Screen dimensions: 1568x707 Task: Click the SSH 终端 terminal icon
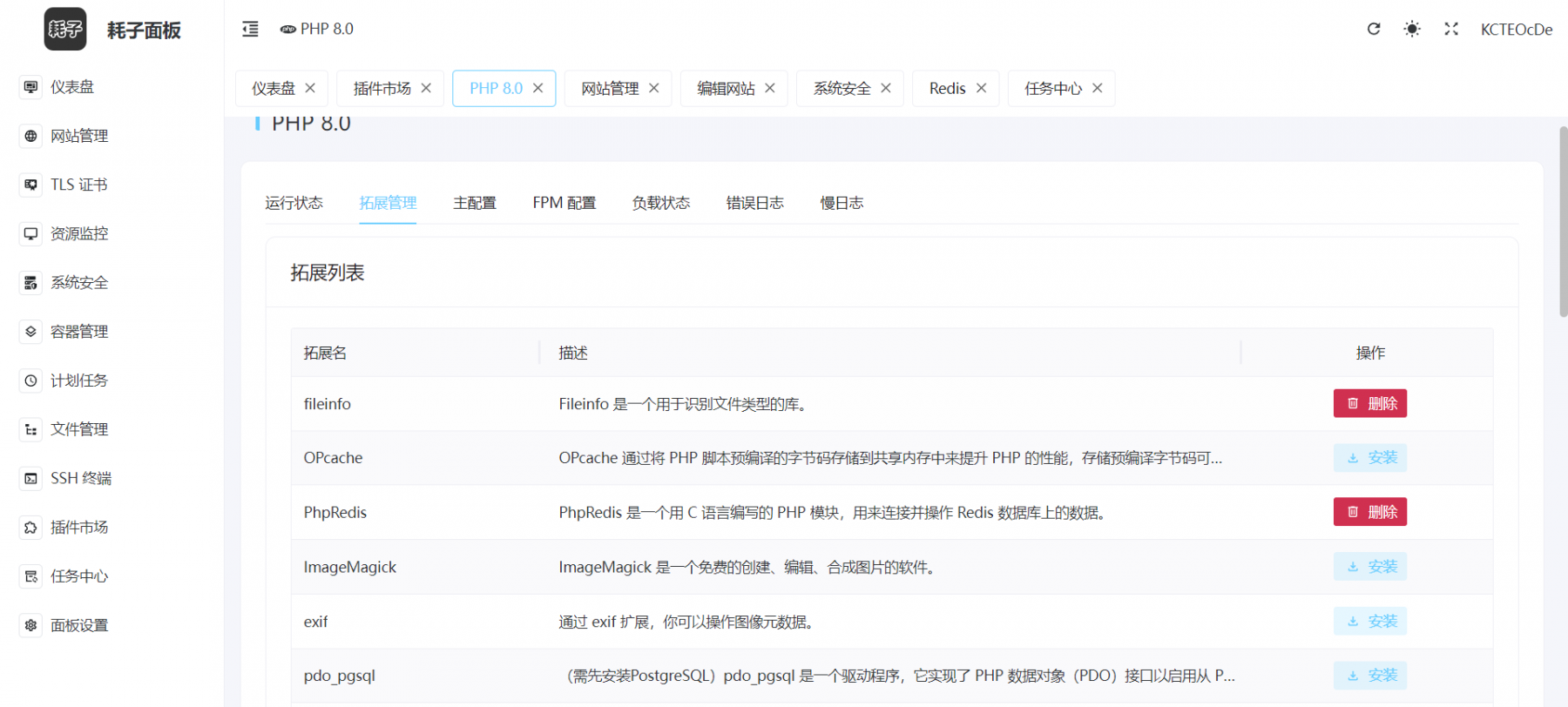[x=31, y=478]
